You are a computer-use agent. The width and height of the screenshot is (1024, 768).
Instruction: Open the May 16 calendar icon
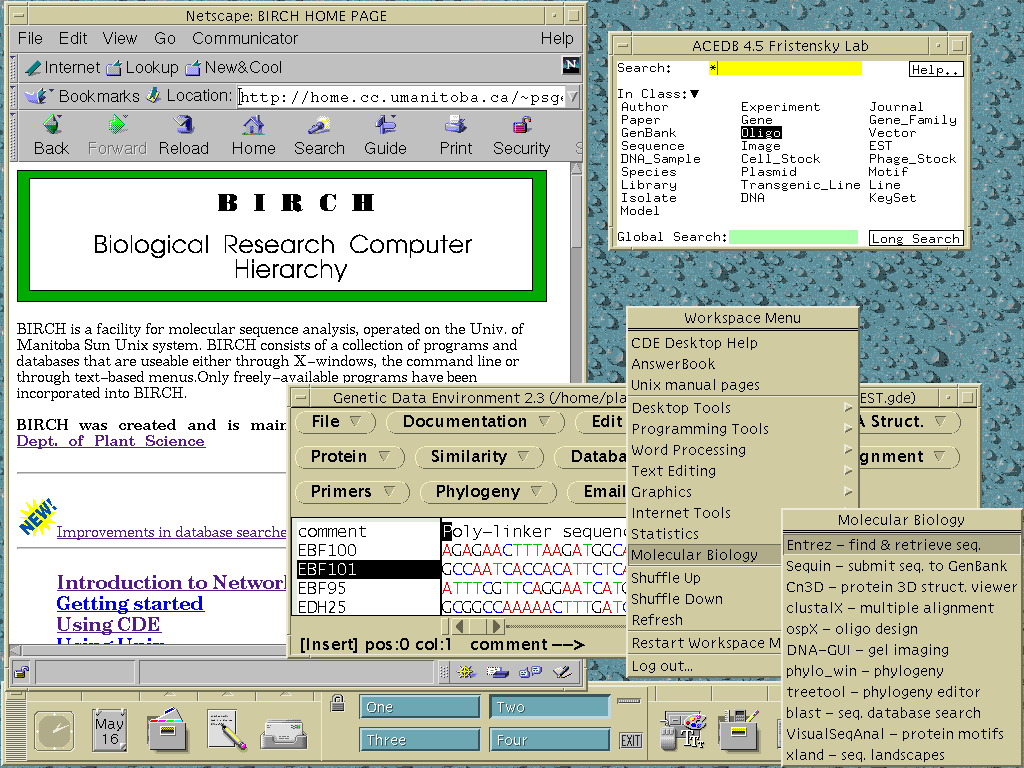pos(109,730)
